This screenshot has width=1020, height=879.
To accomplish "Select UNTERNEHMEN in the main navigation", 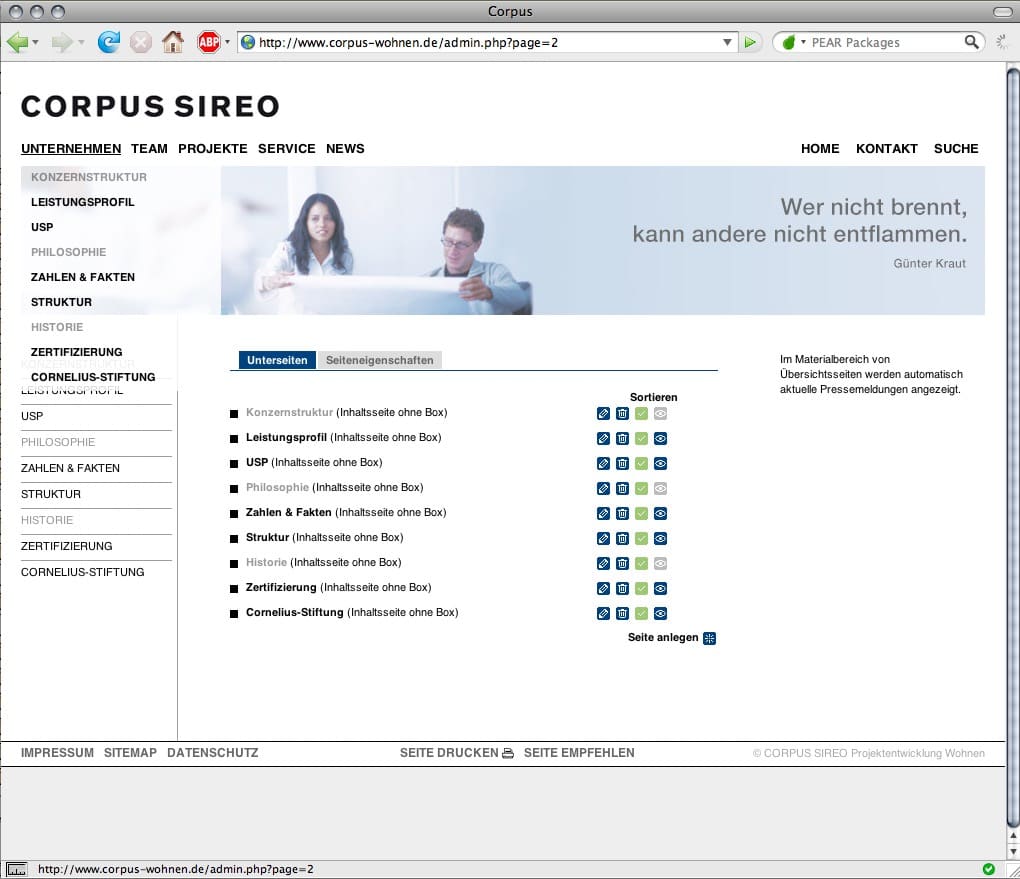I will click(71, 149).
